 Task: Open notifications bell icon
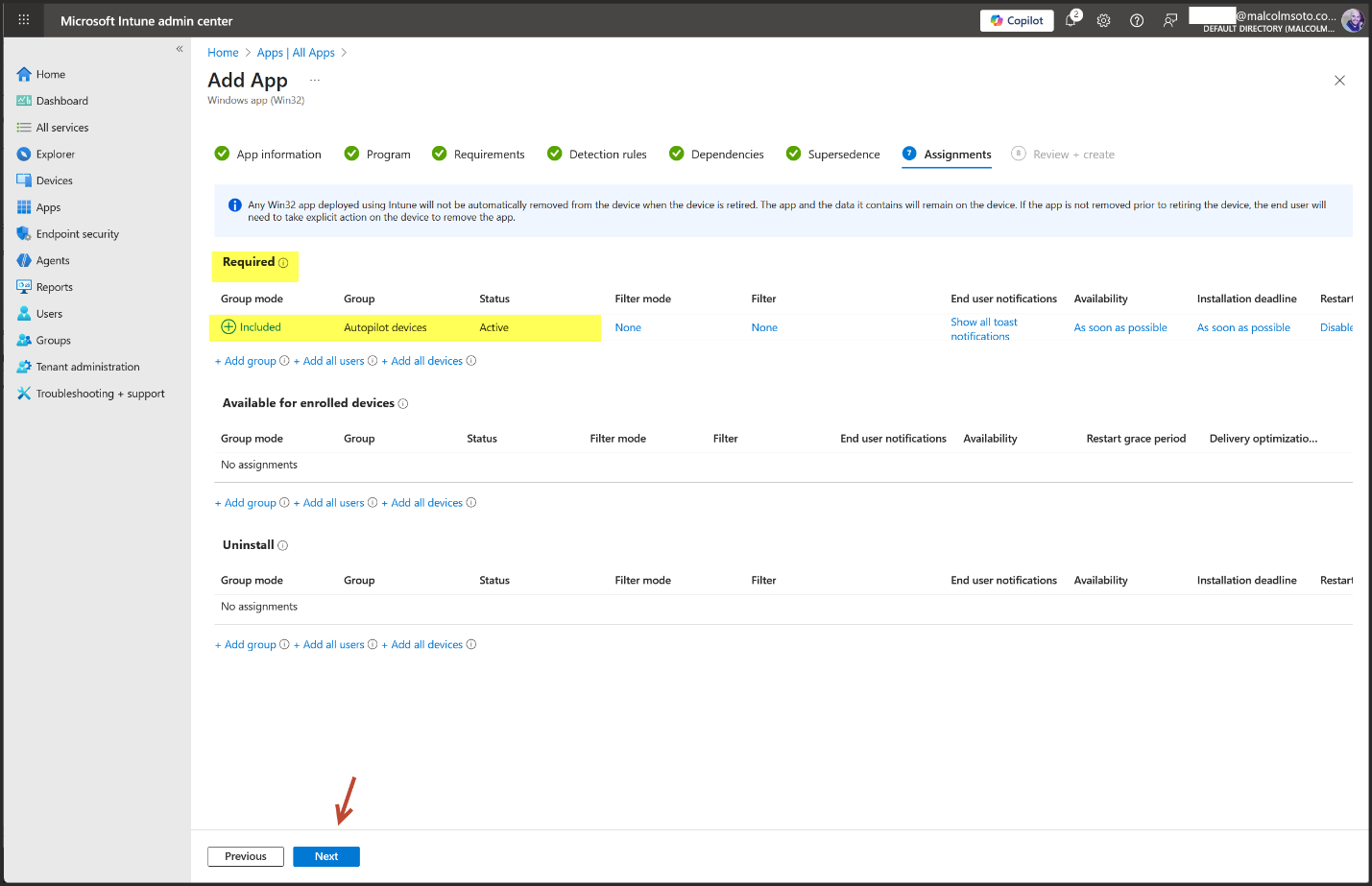pos(1071,20)
